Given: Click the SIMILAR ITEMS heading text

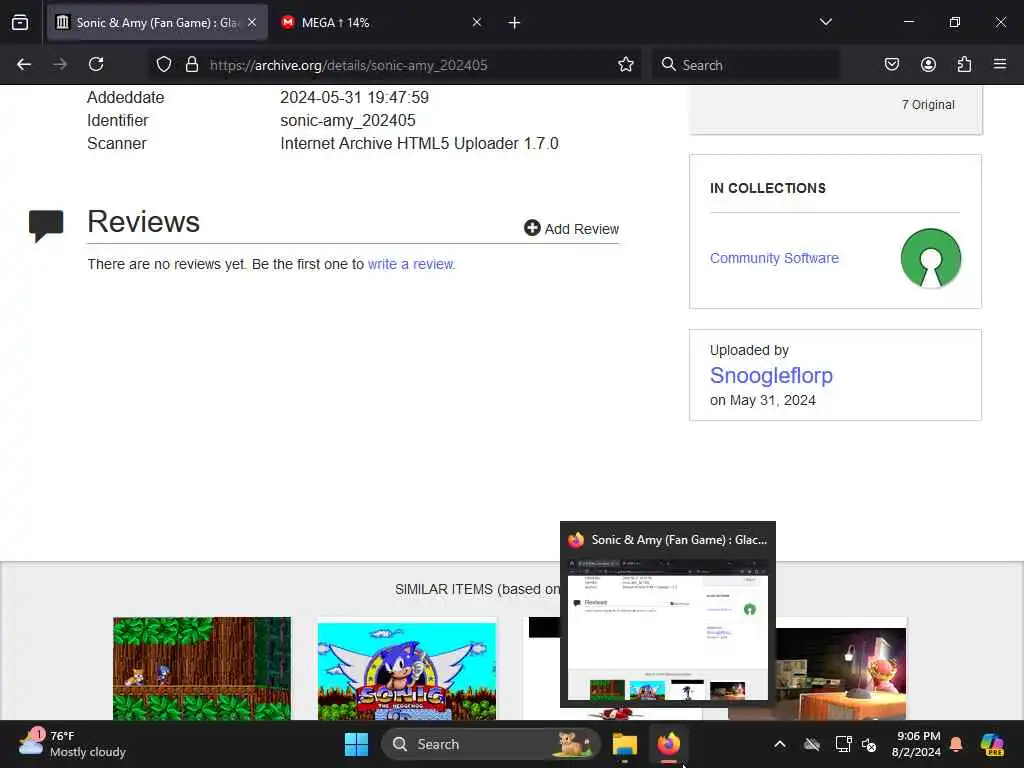Looking at the screenshot, I should point(477,589).
